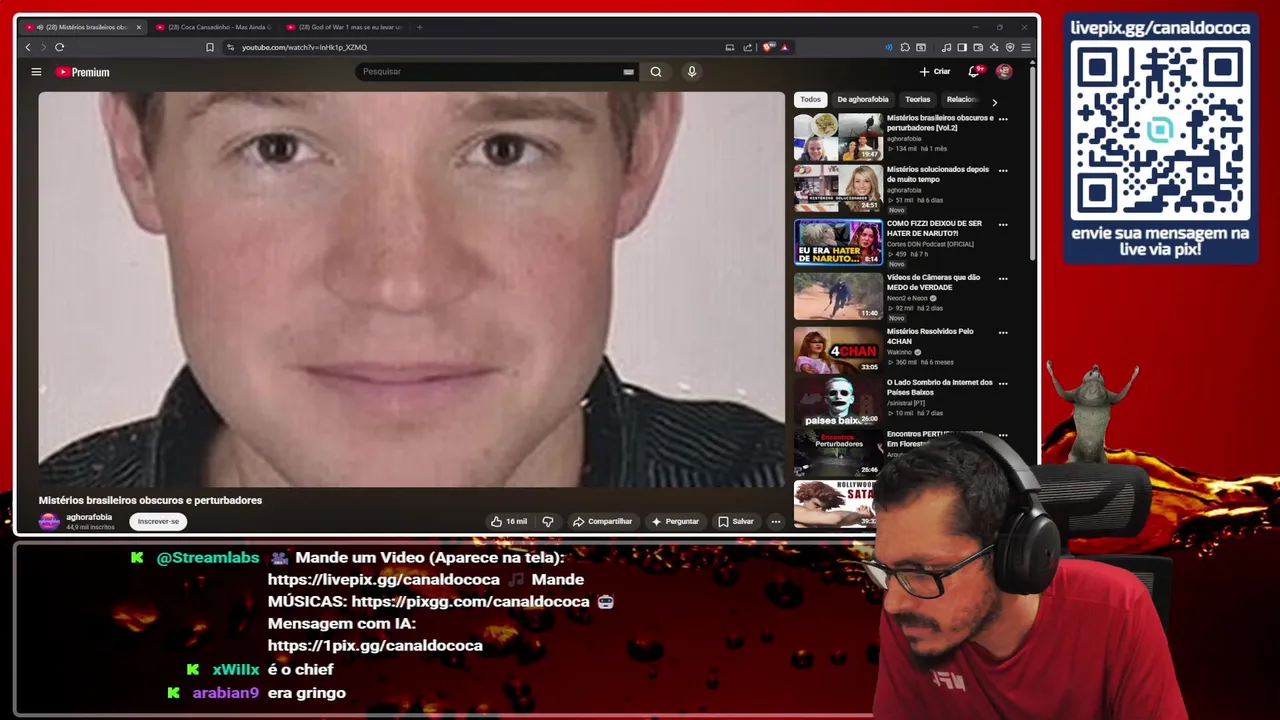Click title Vídeos de Câmeras que dão MEDO

(x=933, y=282)
